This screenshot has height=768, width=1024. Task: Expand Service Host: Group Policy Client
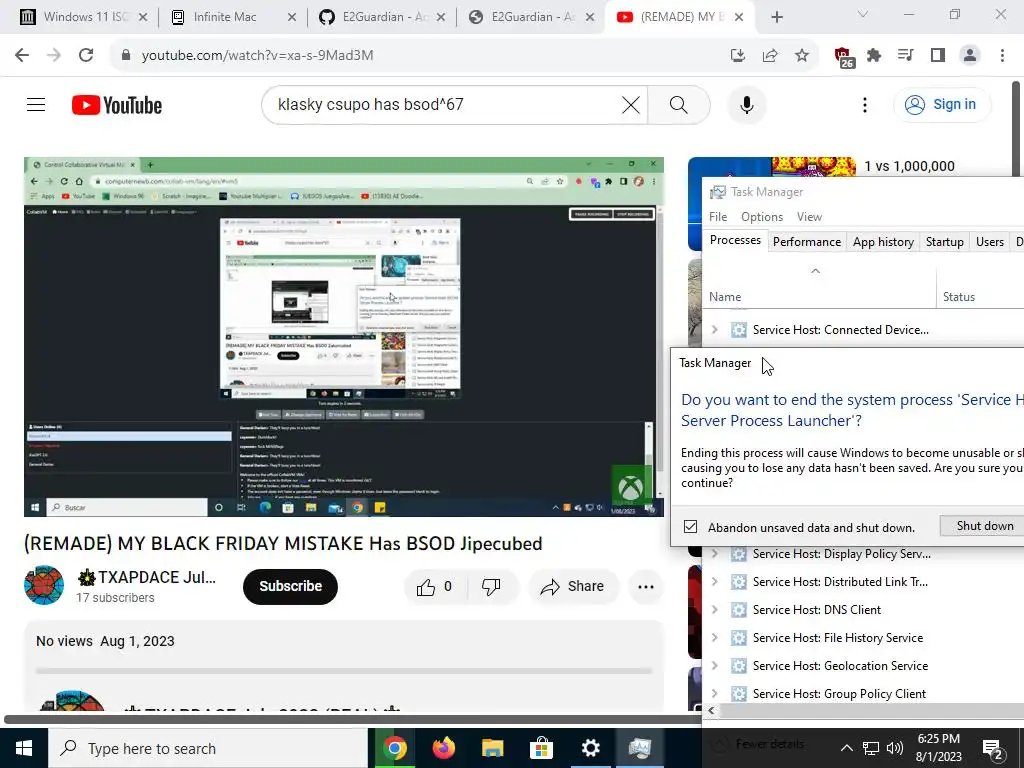pyautogui.click(x=714, y=694)
